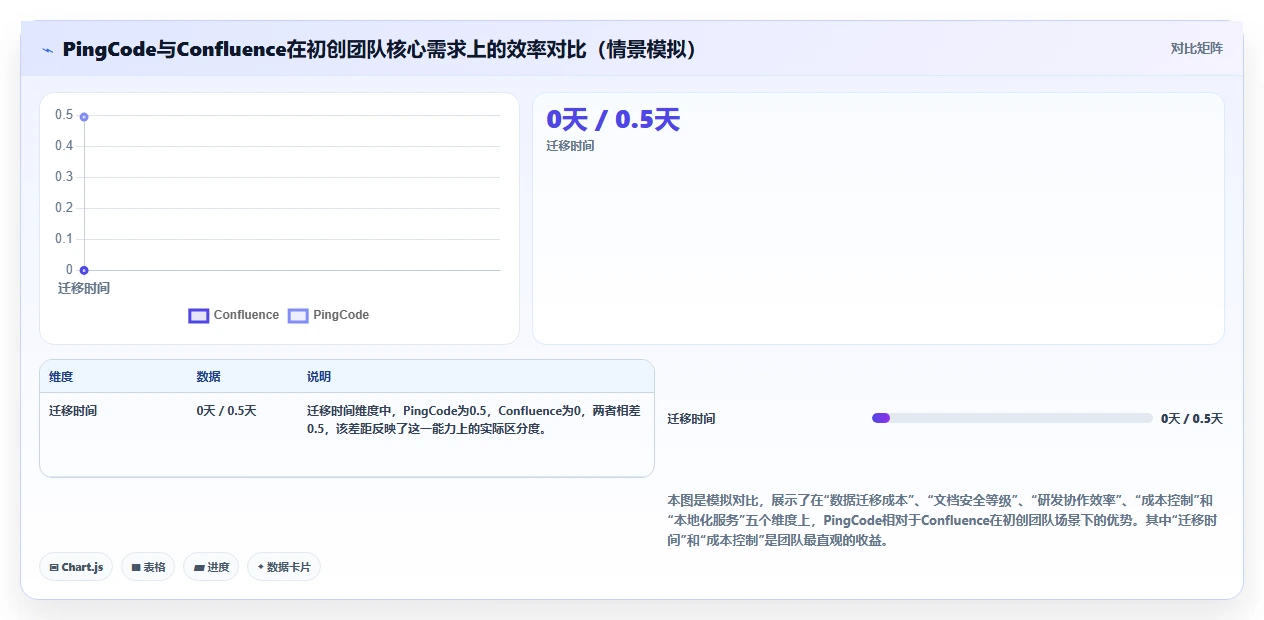Viewport: 1264px width, 620px height.
Task: Click the 数据 column header
Action: 208,377
